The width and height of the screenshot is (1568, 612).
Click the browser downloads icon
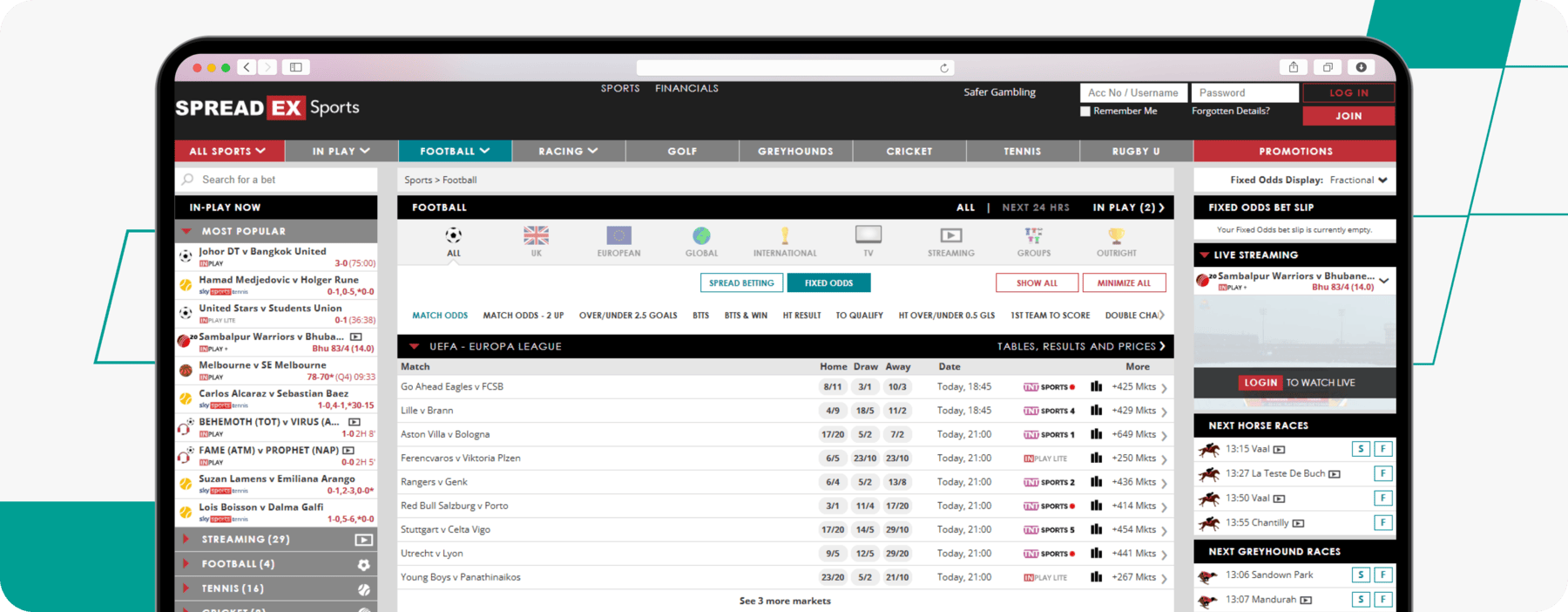point(1361,67)
